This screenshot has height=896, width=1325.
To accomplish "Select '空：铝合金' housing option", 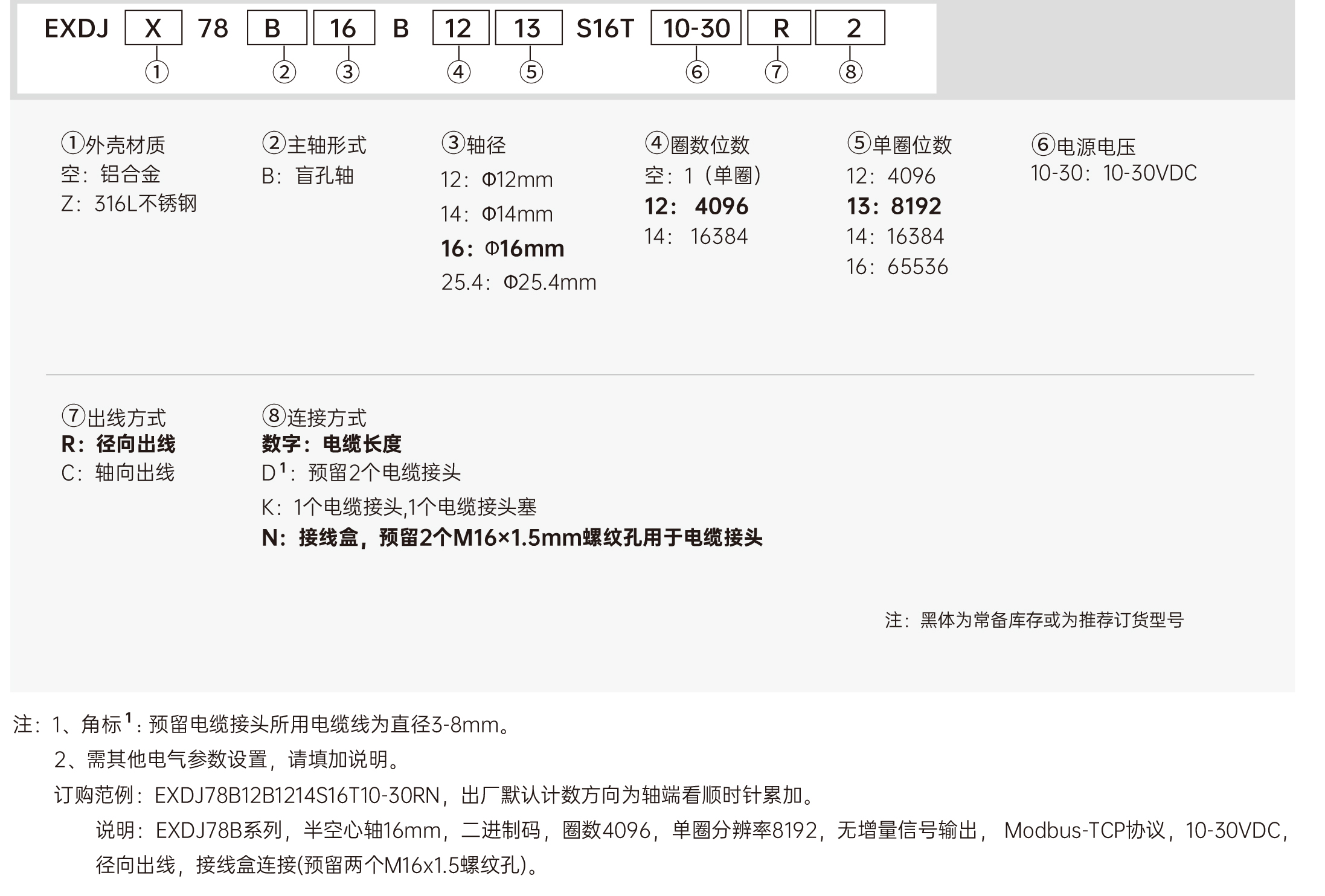I will pos(111,174).
